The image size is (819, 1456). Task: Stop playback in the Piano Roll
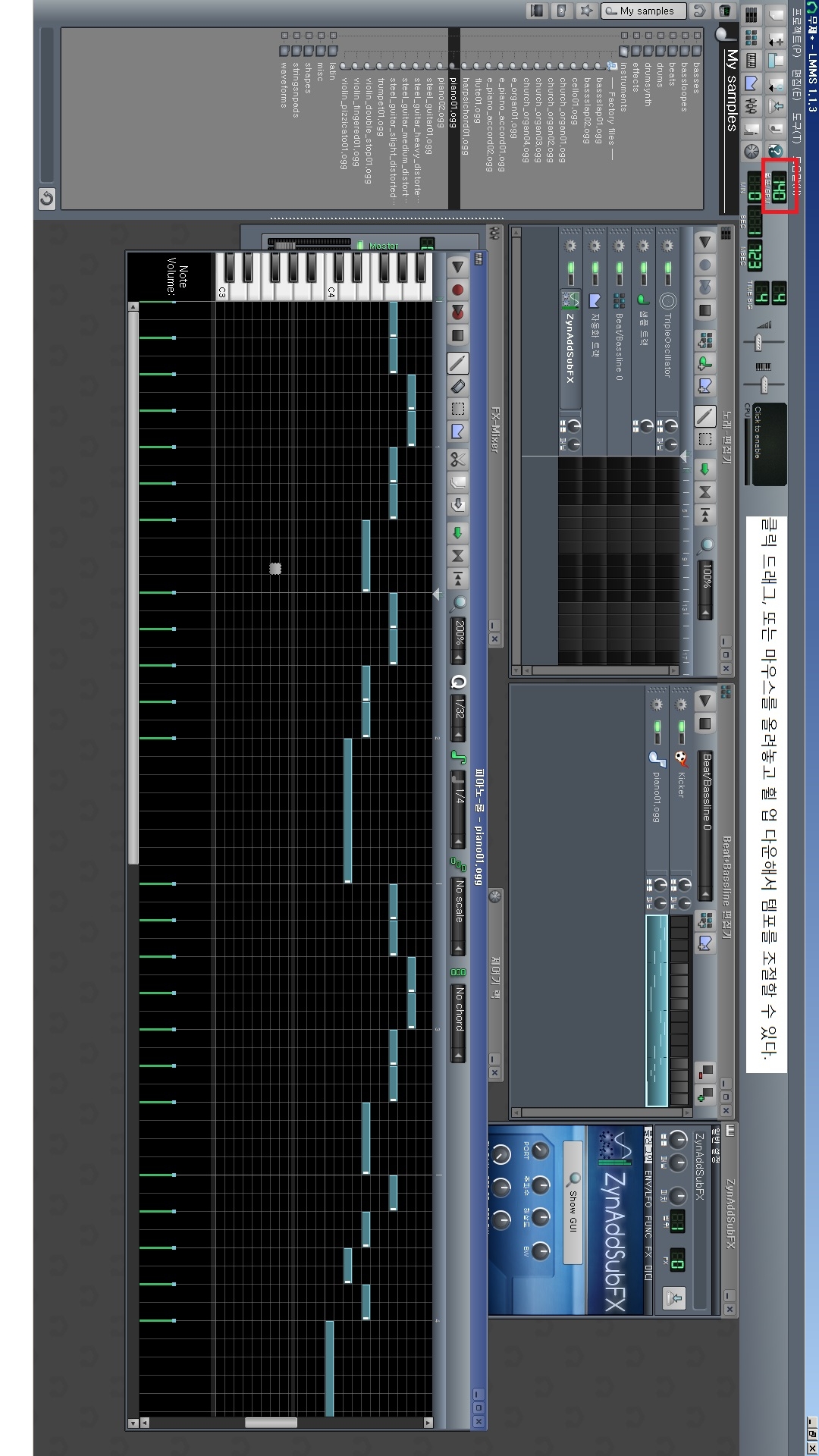coord(458,334)
